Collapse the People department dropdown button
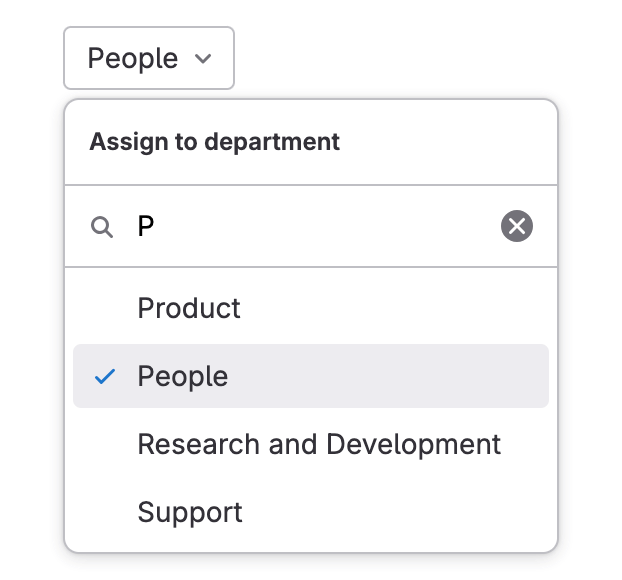This screenshot has width=622, height=580. 149,59
